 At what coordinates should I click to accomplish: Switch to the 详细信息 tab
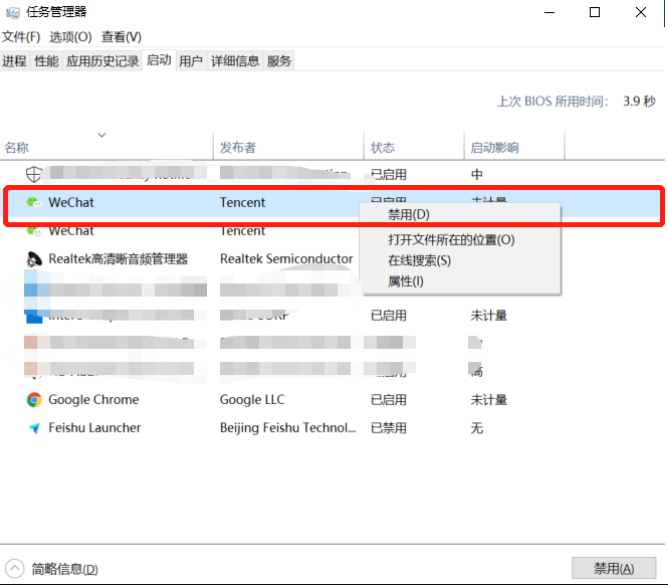[235, 61]
